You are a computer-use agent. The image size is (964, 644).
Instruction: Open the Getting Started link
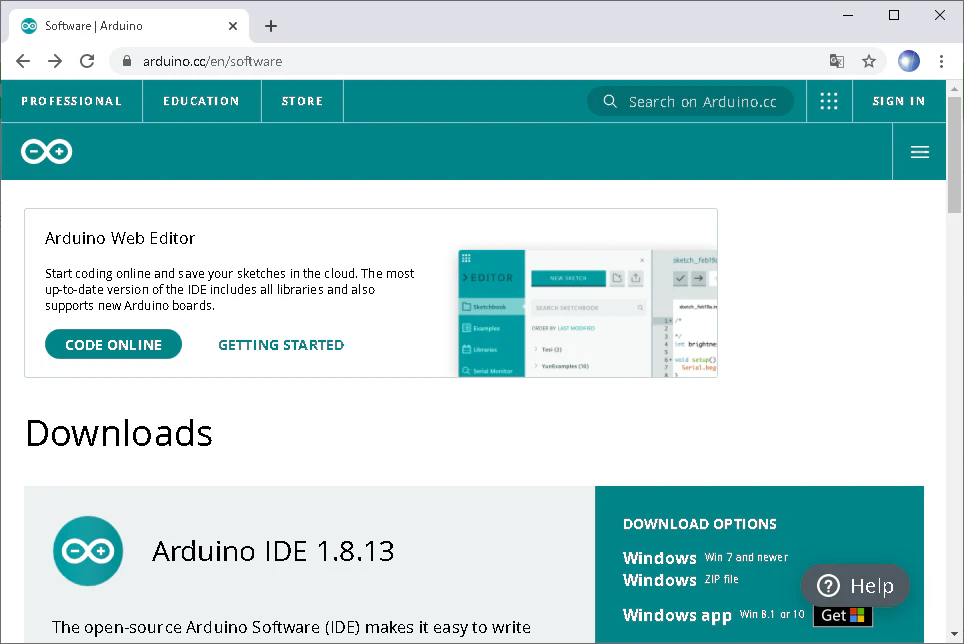point(281,345)
